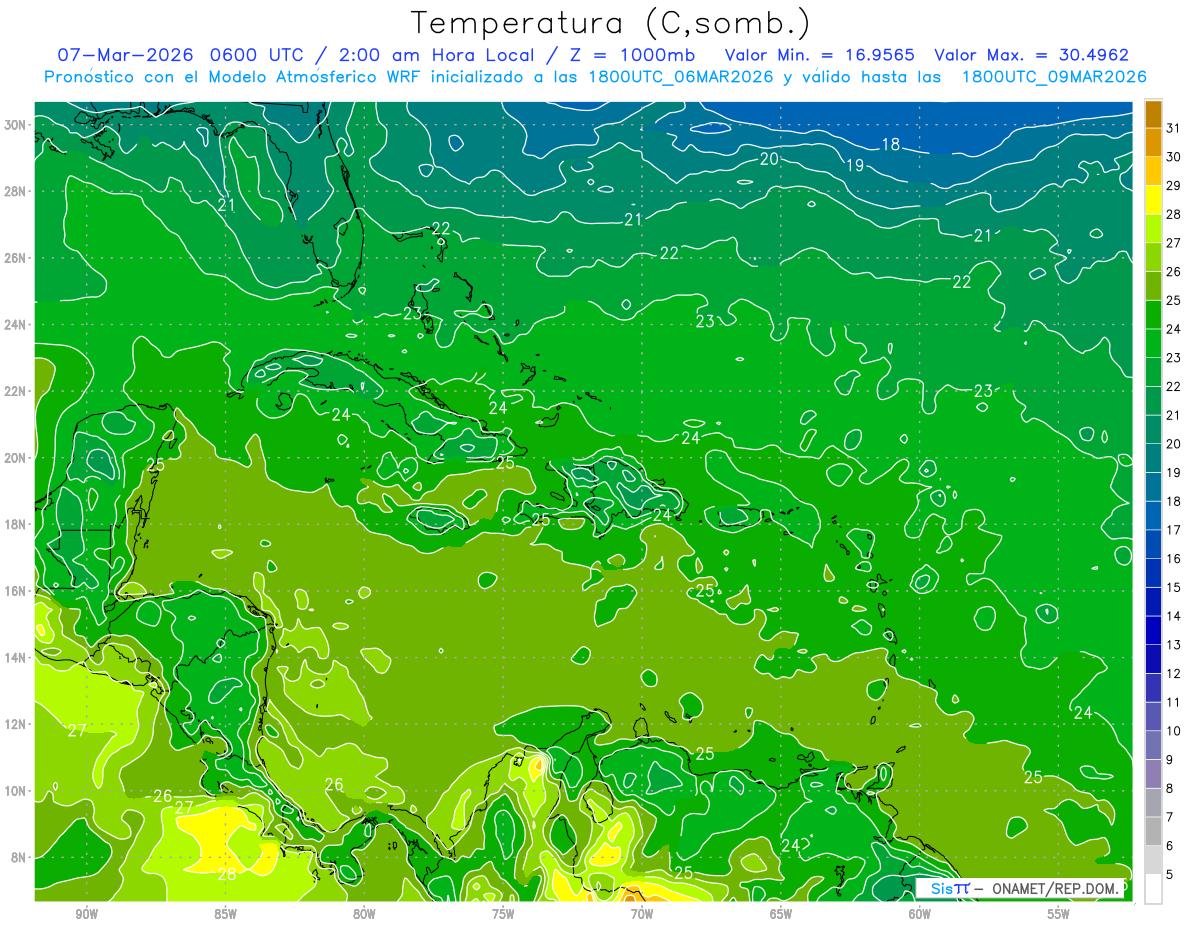Click the 28N latitude axis label
The height and width of the screenshot is (927, 1200).
16,191
